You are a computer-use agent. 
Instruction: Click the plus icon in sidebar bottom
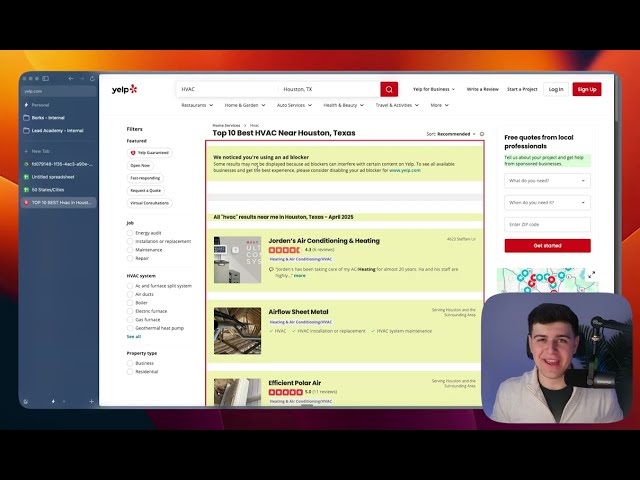pos(91,401)
